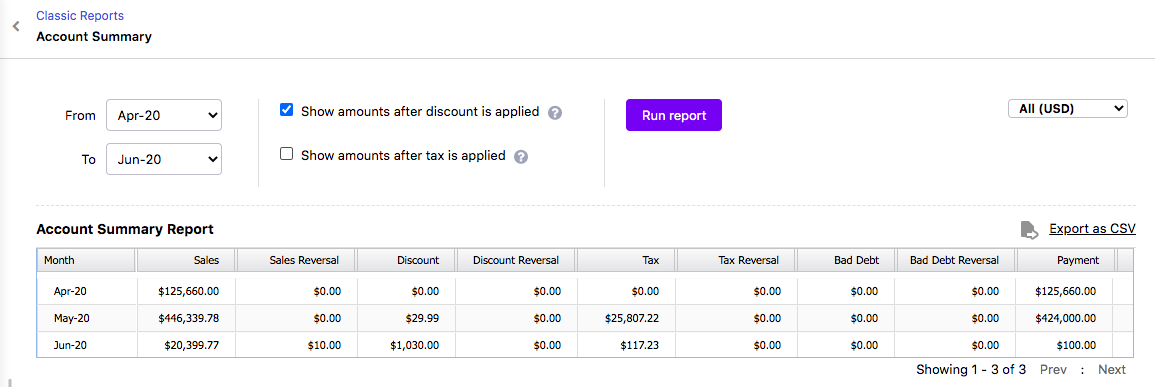Click help icon beside discount option
The height and width of the screenshot is (387, 1155).
pyautogui.click(x=555, y=113)
